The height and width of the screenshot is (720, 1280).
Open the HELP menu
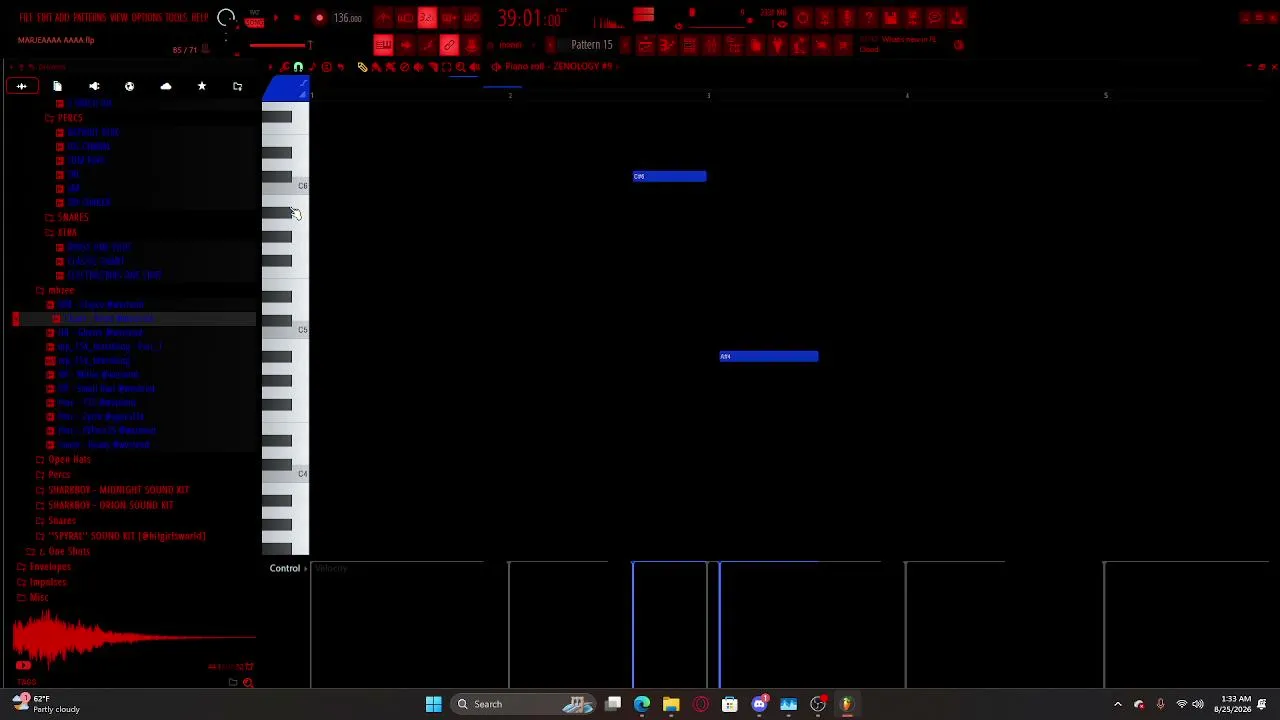pyautogui.click(x=199, y=18)
